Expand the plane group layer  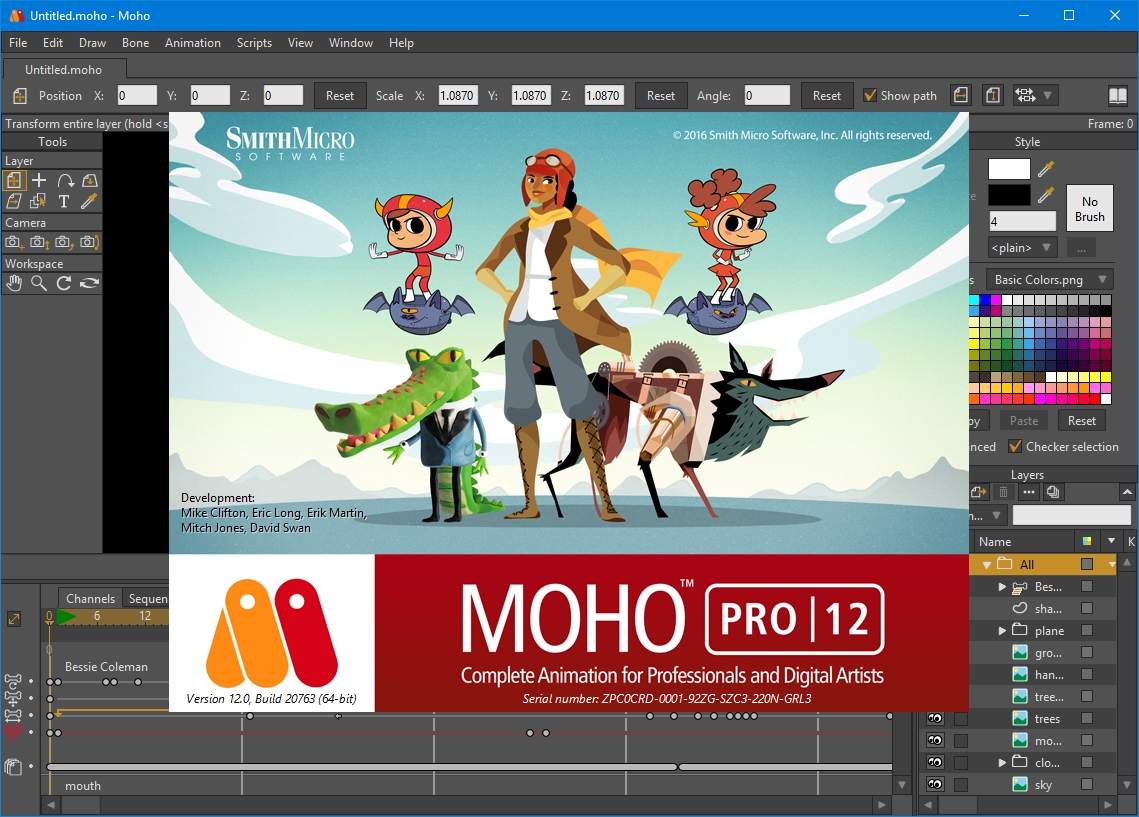pos(1002,630)
